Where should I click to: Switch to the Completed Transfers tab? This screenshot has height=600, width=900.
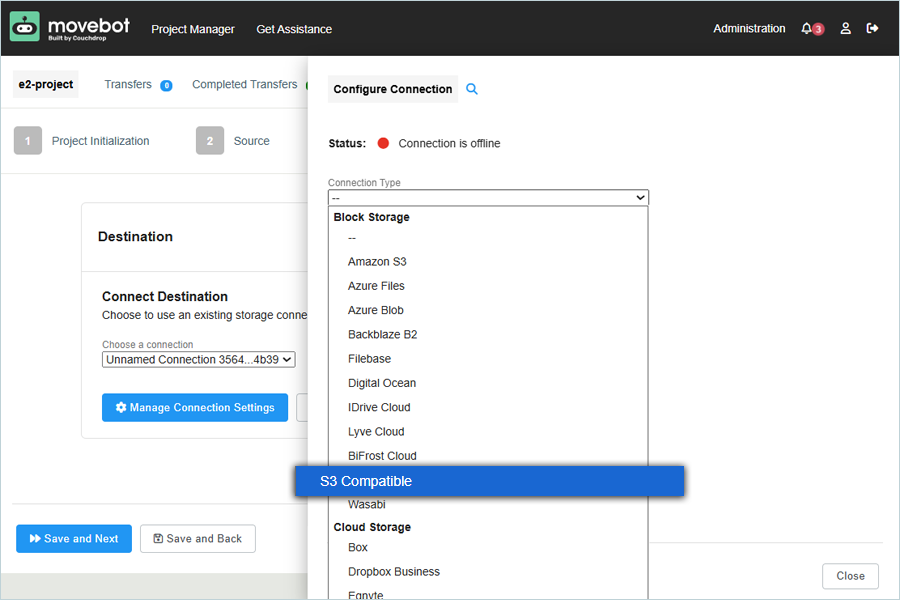click(244, 85)
